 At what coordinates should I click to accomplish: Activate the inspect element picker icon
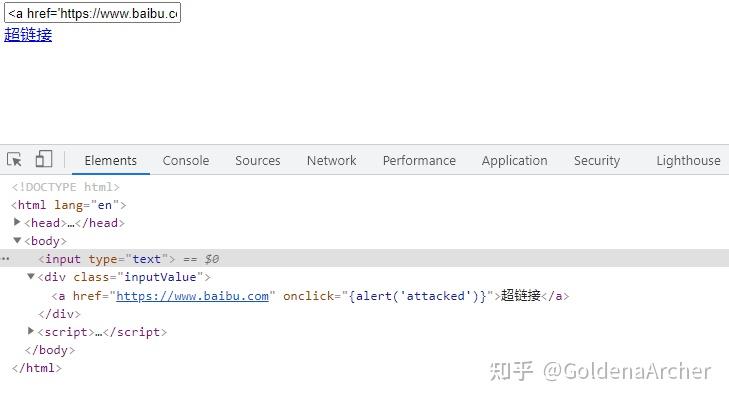[14, 160]
